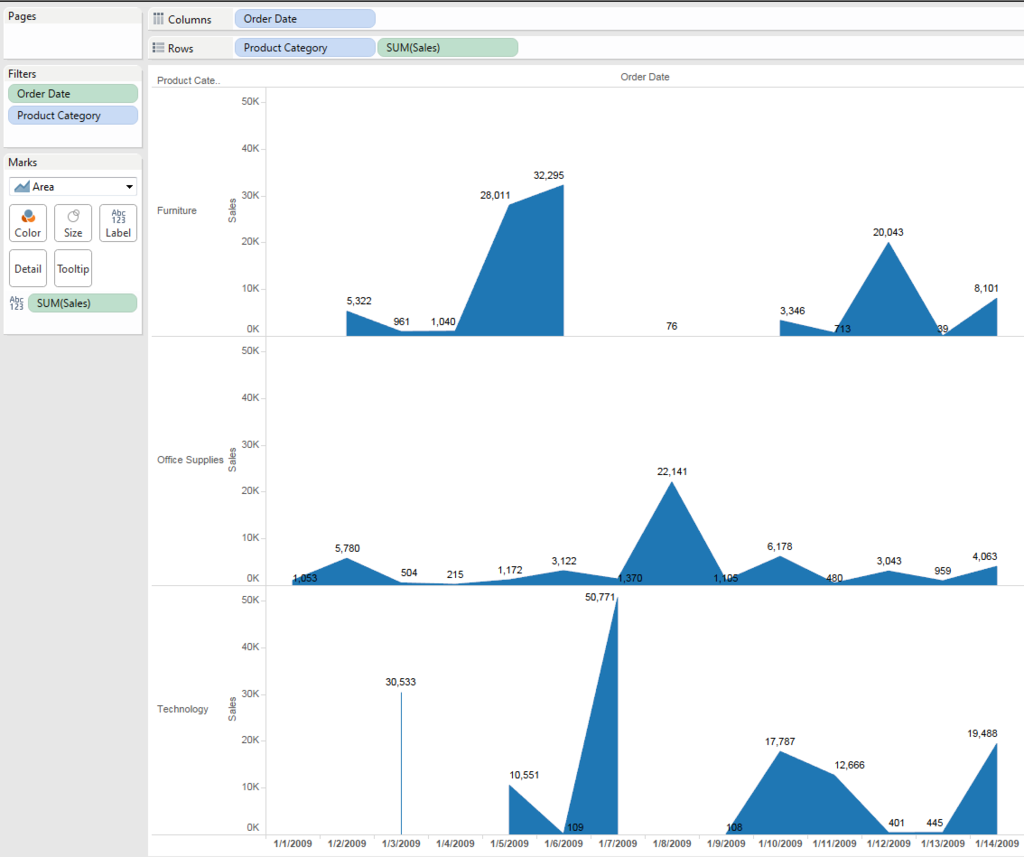
Task: Click the 12,666 label in Technology chart
Action: (x=849, y=766)
